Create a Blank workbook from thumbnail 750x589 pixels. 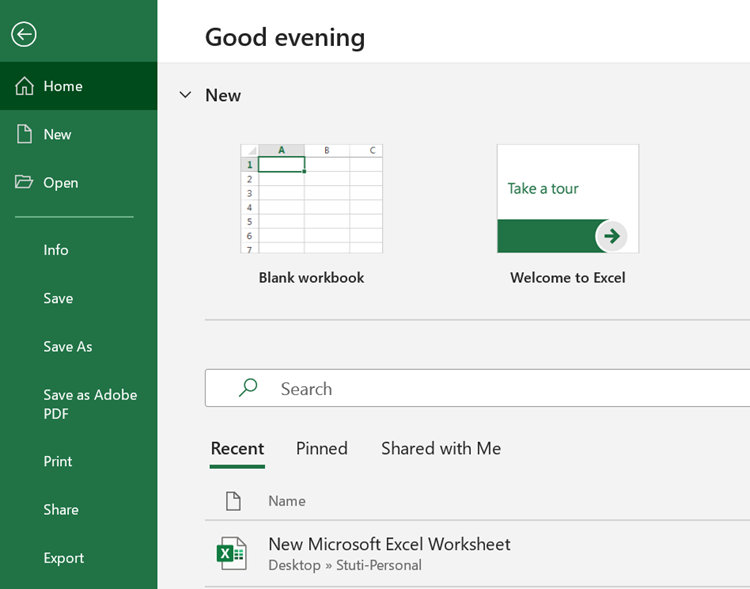point(311,199)
